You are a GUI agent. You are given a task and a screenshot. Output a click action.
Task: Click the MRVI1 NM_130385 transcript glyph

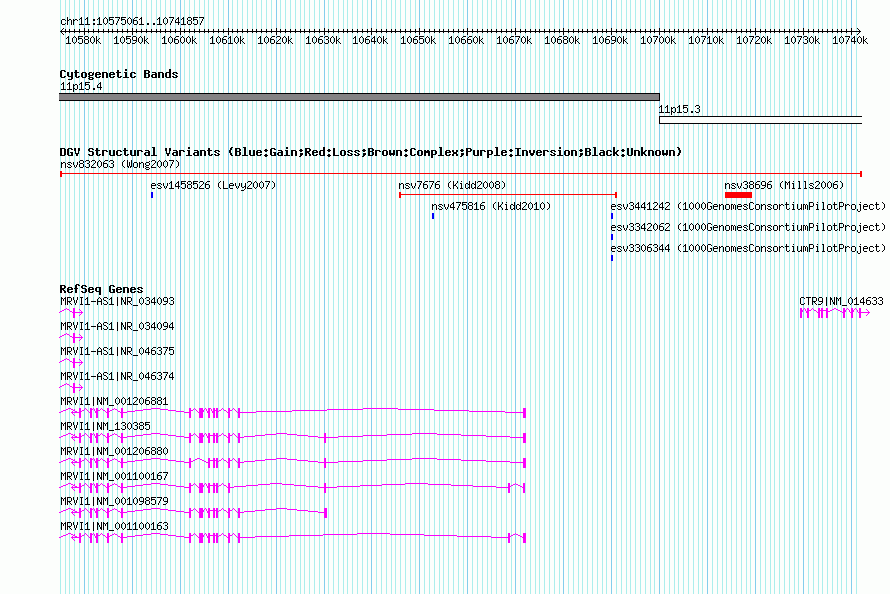(x=293, y=437)
